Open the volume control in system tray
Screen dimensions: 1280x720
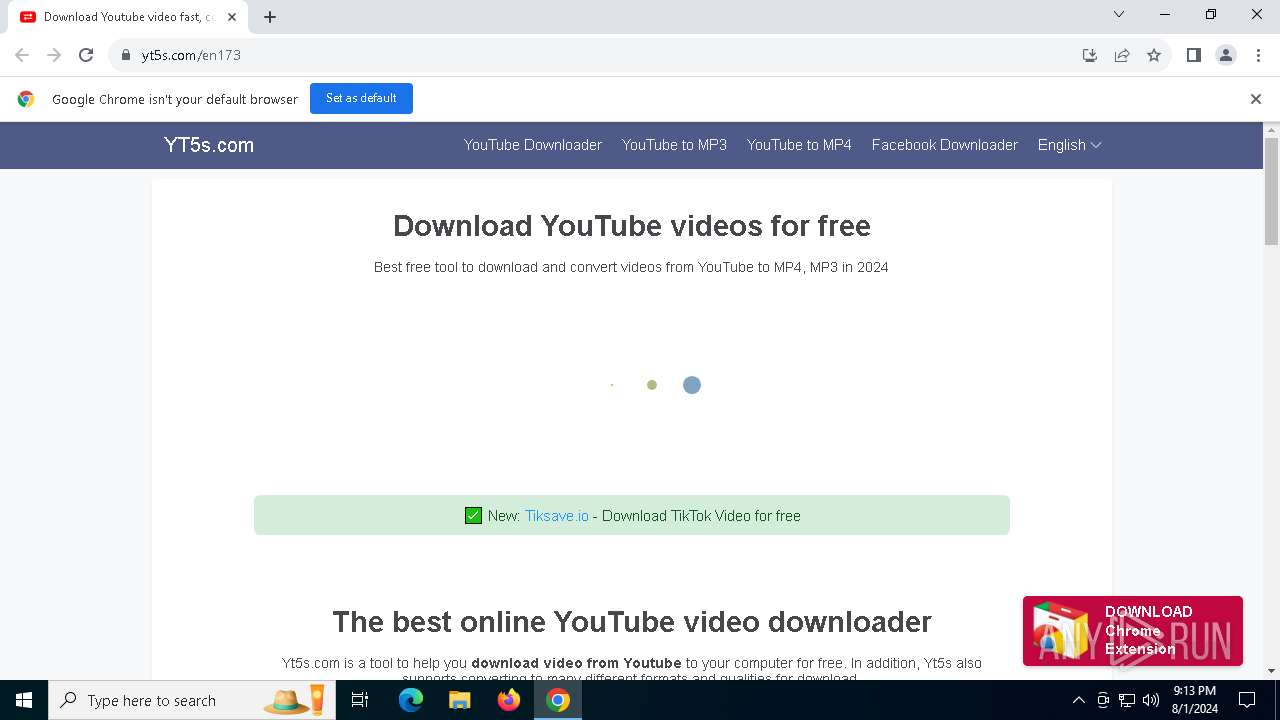pyautogui.click(x=1151, y=700)
